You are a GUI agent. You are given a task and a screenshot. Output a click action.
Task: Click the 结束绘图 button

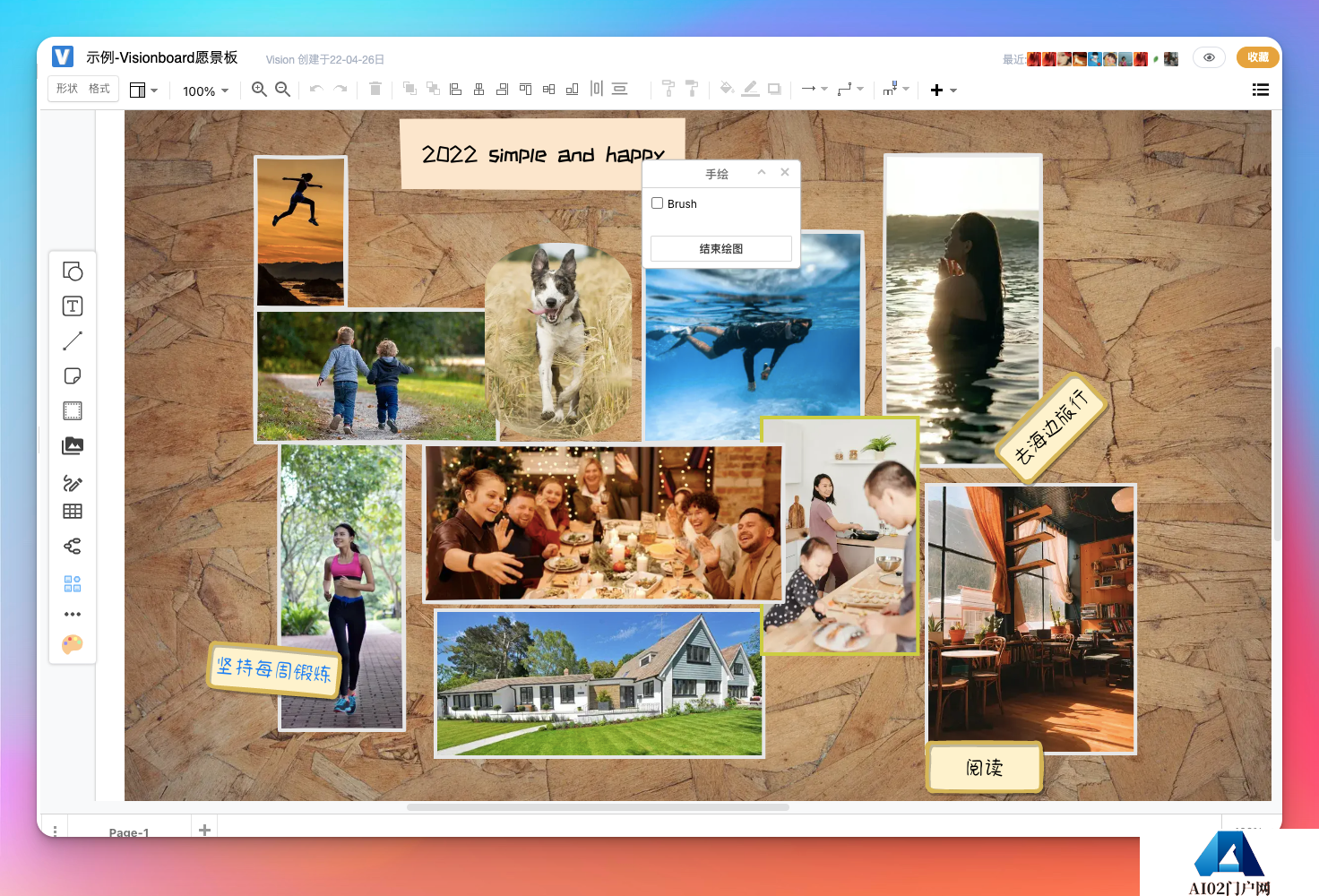point(721,248)
